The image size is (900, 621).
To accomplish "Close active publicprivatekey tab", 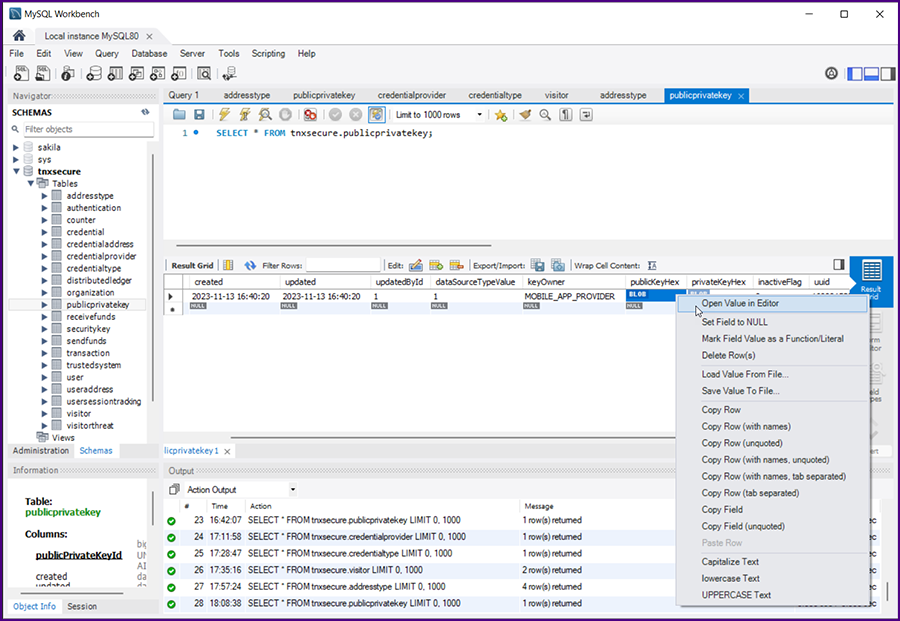I will (741, 96).
